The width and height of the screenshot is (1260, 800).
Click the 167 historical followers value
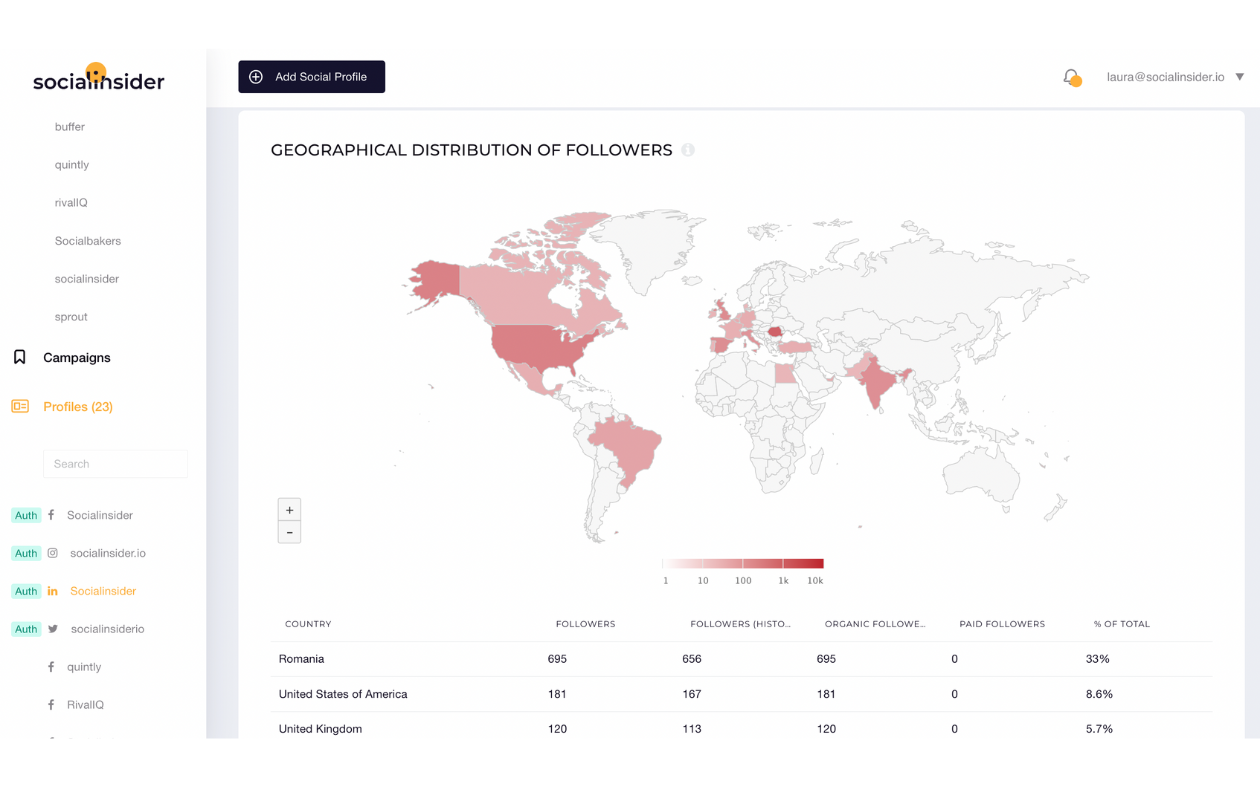pyautogui.click(x=692, y=694)
